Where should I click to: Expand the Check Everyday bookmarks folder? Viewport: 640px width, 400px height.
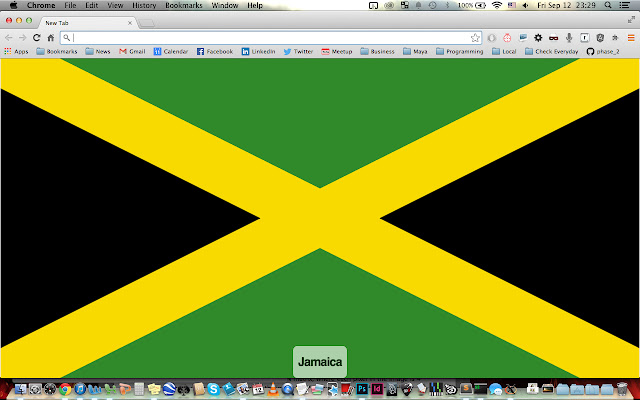[551, 51]
